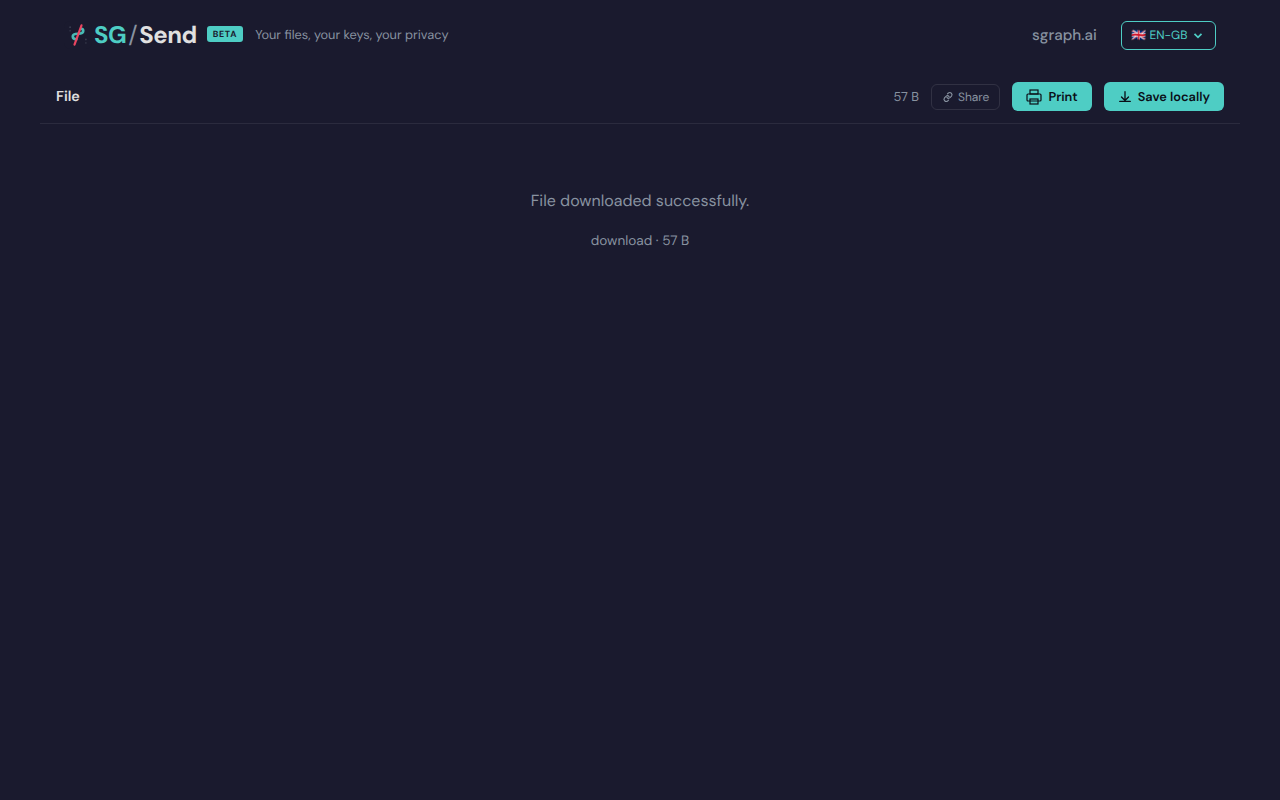Click the teal 'SG' wordmark text

pyautogui.click(x=109, y=35)
